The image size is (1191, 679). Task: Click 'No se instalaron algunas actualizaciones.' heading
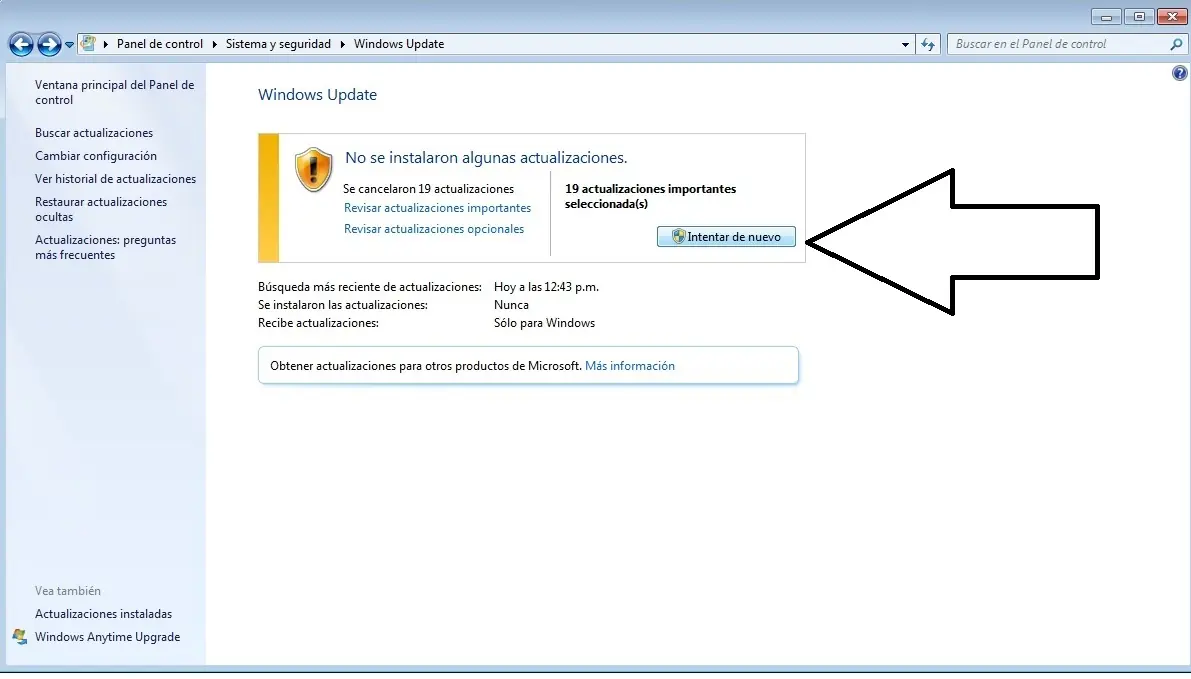[486, 158]
